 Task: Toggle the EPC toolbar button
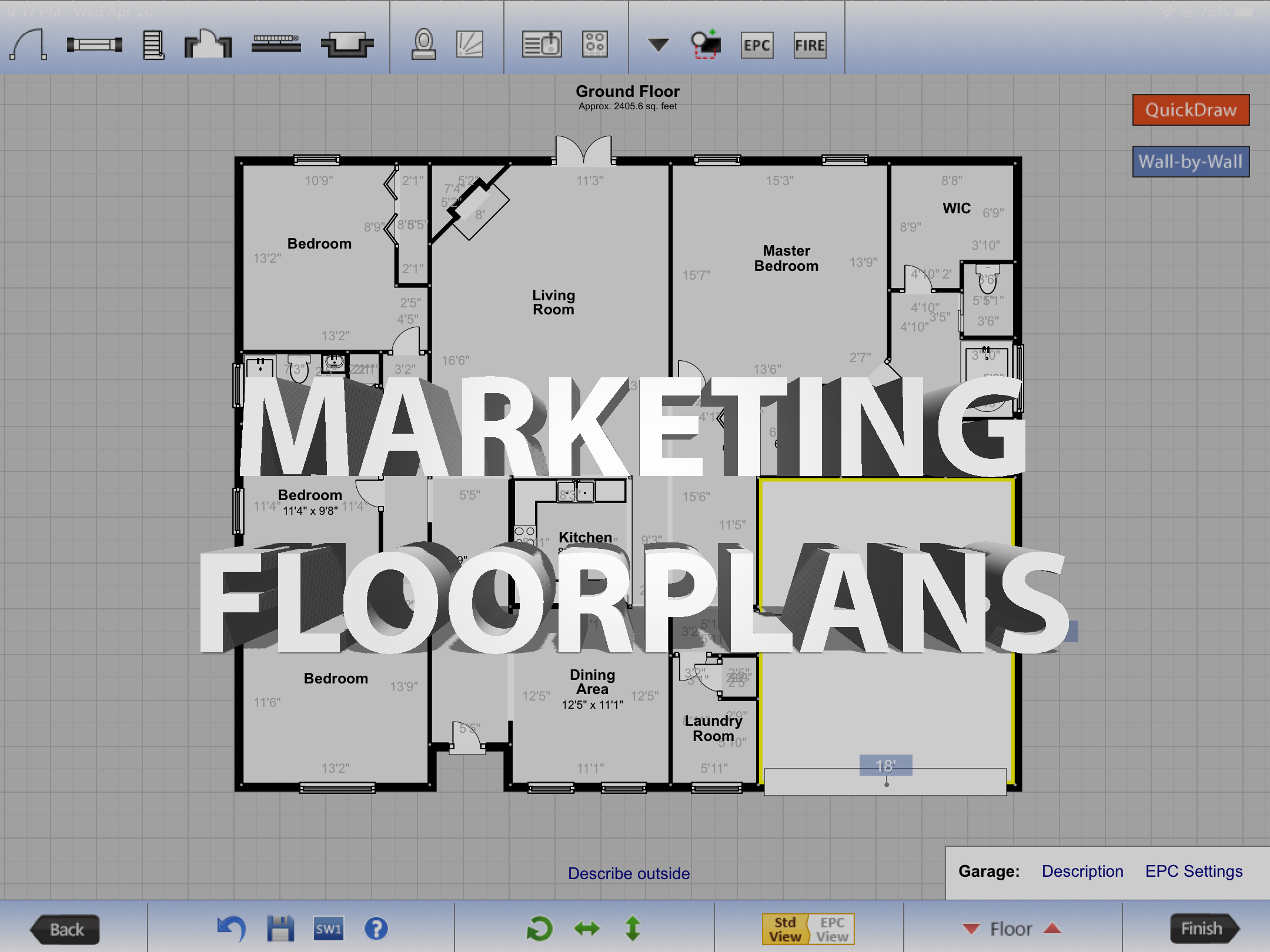pyautogui.click(x=757, y=45)
